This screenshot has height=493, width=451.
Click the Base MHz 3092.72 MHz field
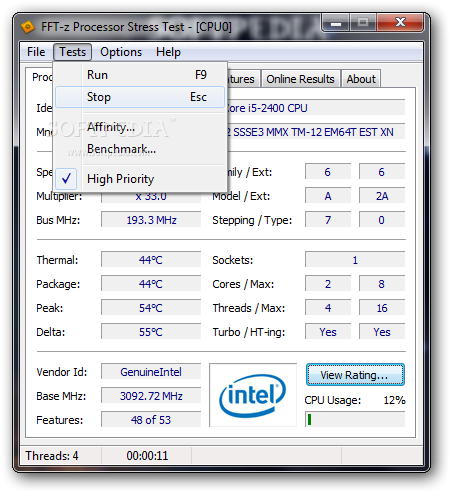click(x=151, y=396)
